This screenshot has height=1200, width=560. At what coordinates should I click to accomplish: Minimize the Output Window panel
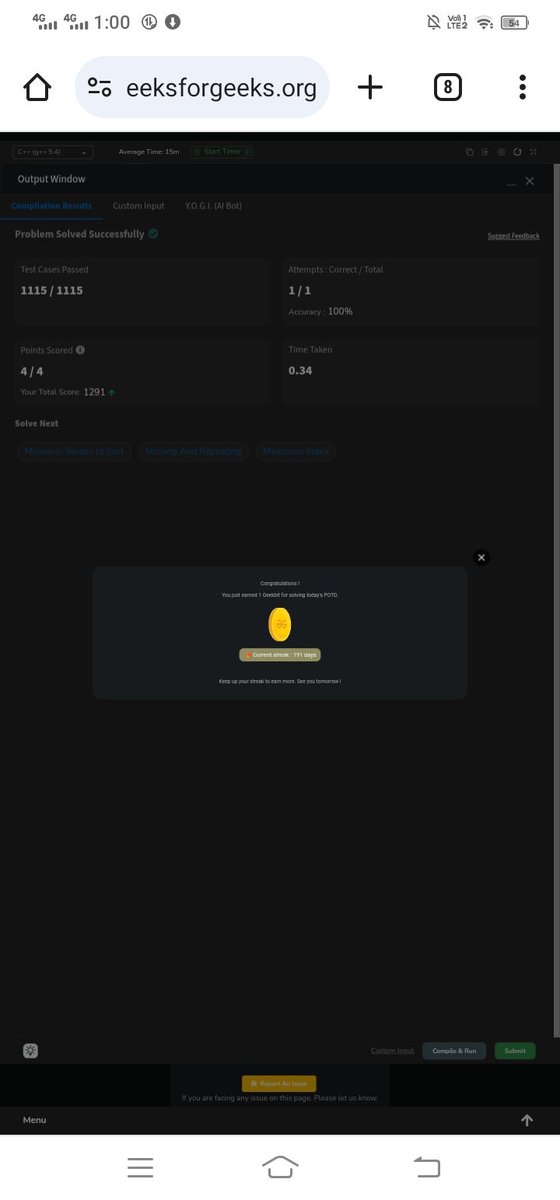(511, 182)
